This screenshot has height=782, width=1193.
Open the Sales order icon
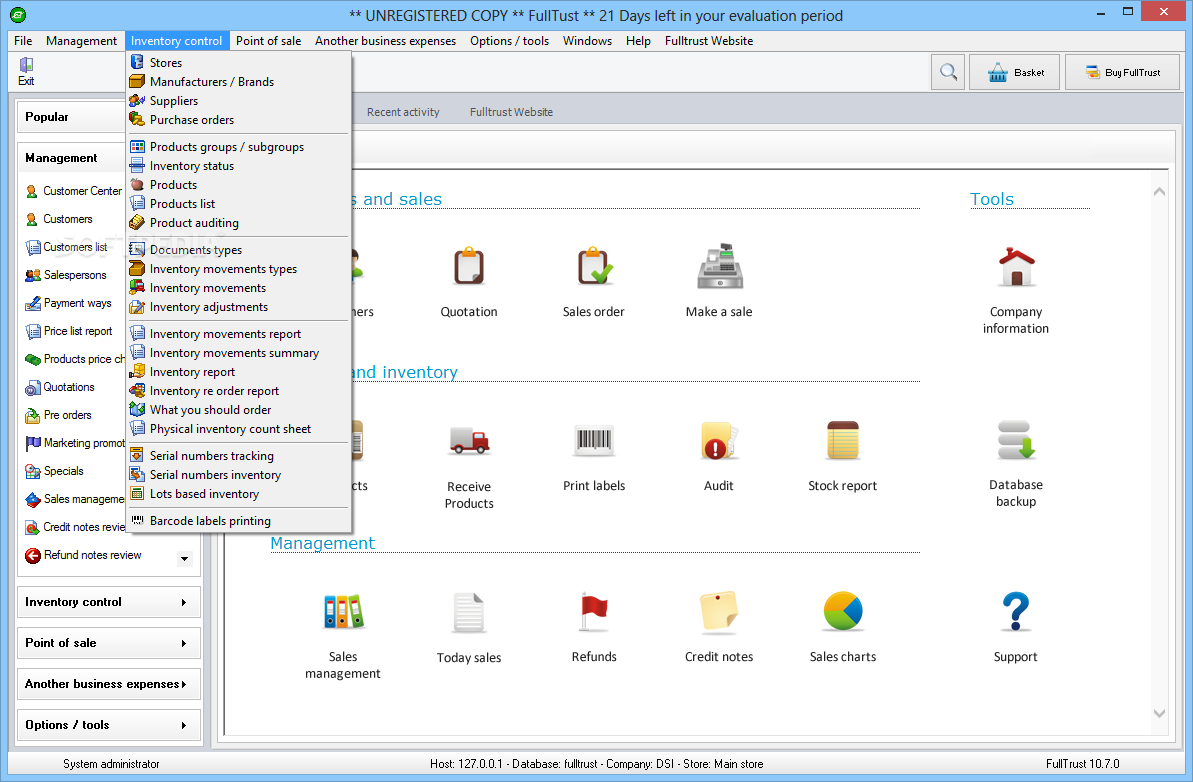point(593,268)
